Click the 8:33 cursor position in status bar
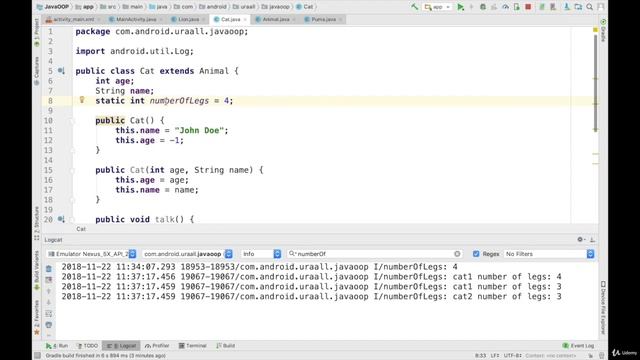640x360 pixels. coord(480,356)
